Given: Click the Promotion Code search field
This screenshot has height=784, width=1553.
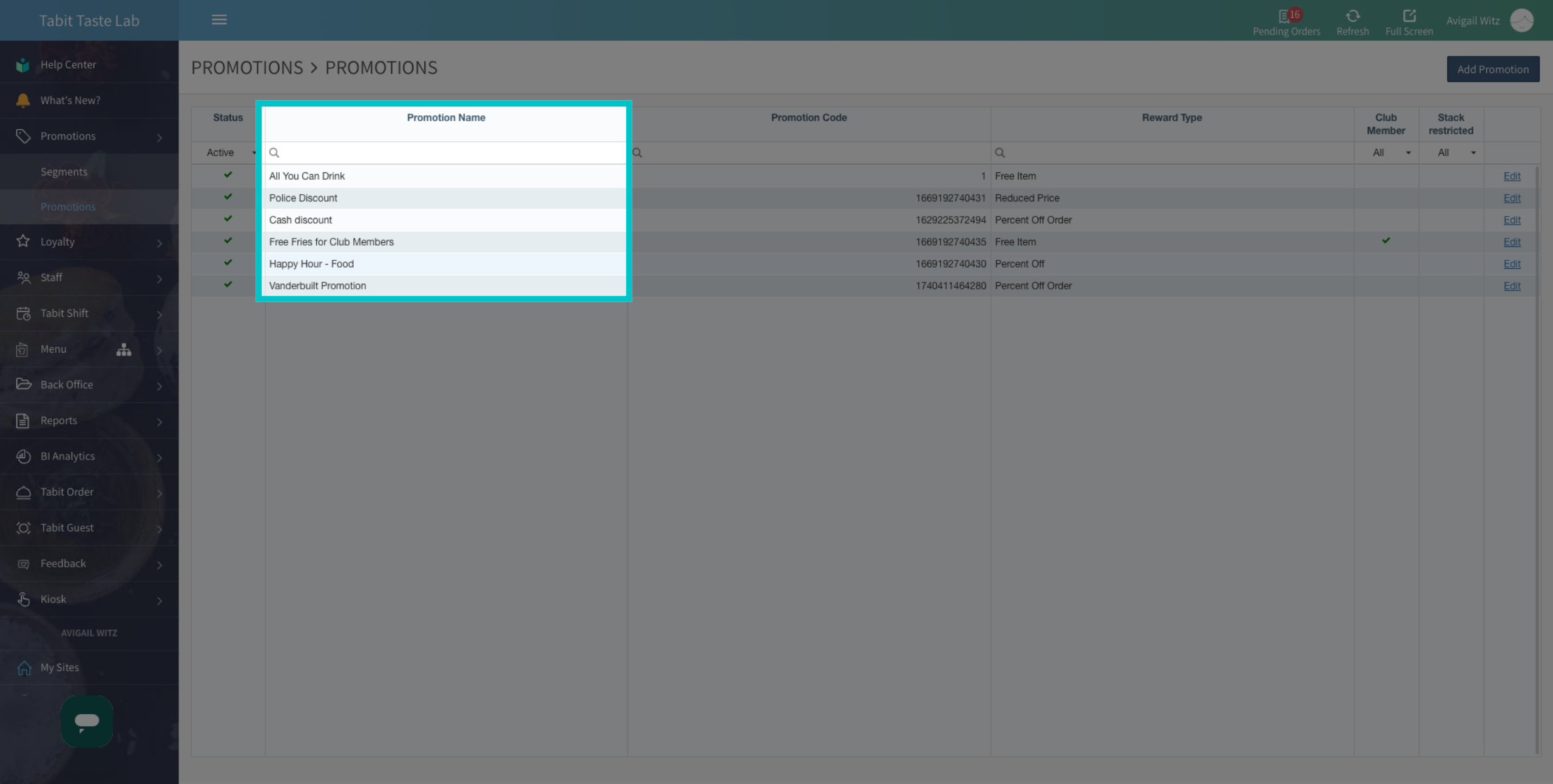Looking at the screenshot, I should tap(809, 153).
